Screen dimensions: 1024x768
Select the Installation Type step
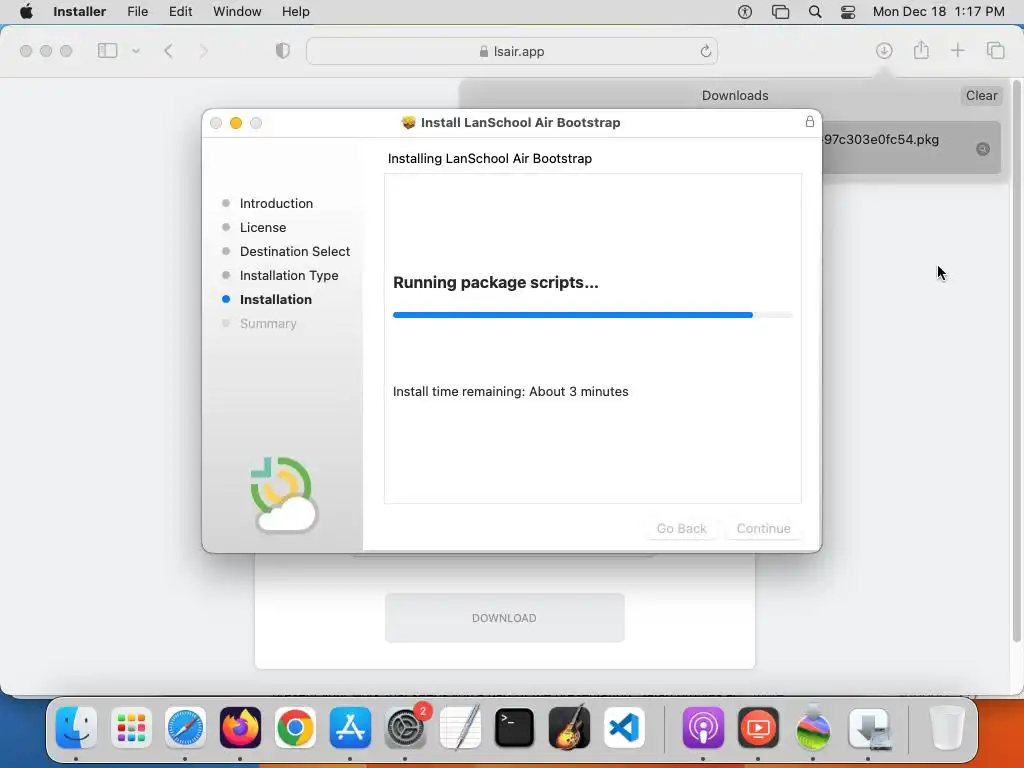289,276
